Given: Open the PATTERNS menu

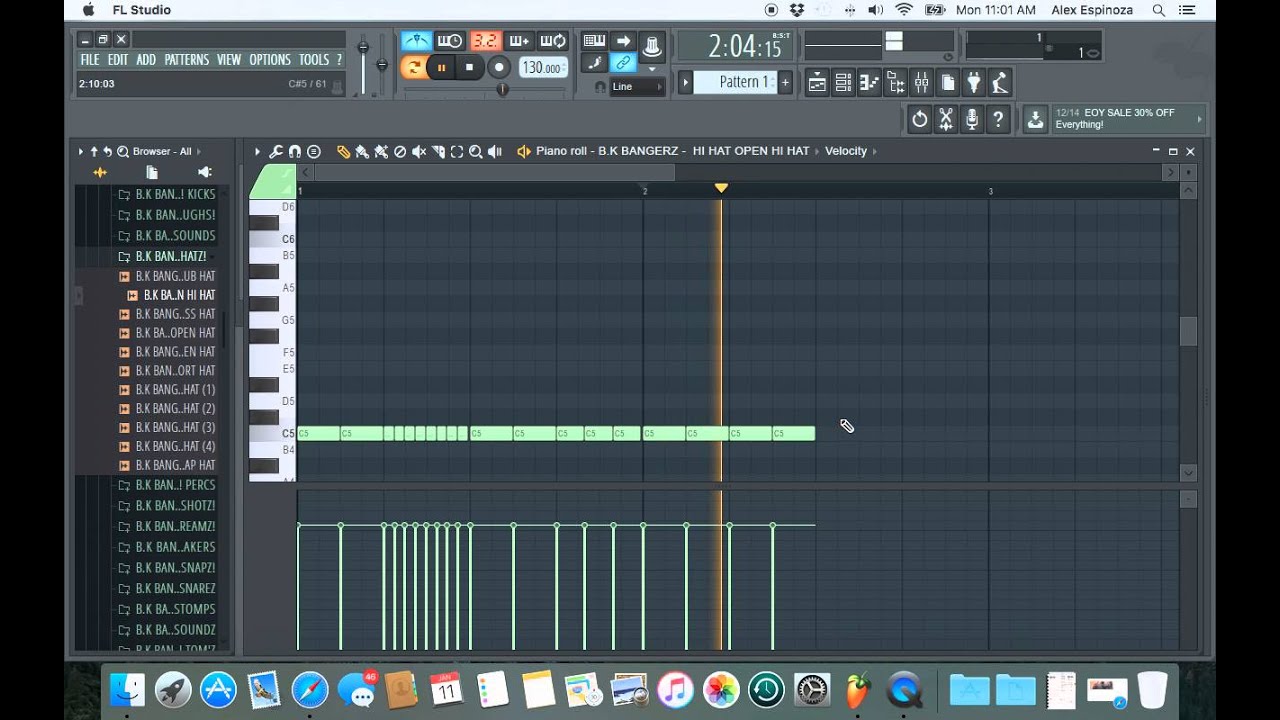Looking at the screenshot, I should click(187, 60).
